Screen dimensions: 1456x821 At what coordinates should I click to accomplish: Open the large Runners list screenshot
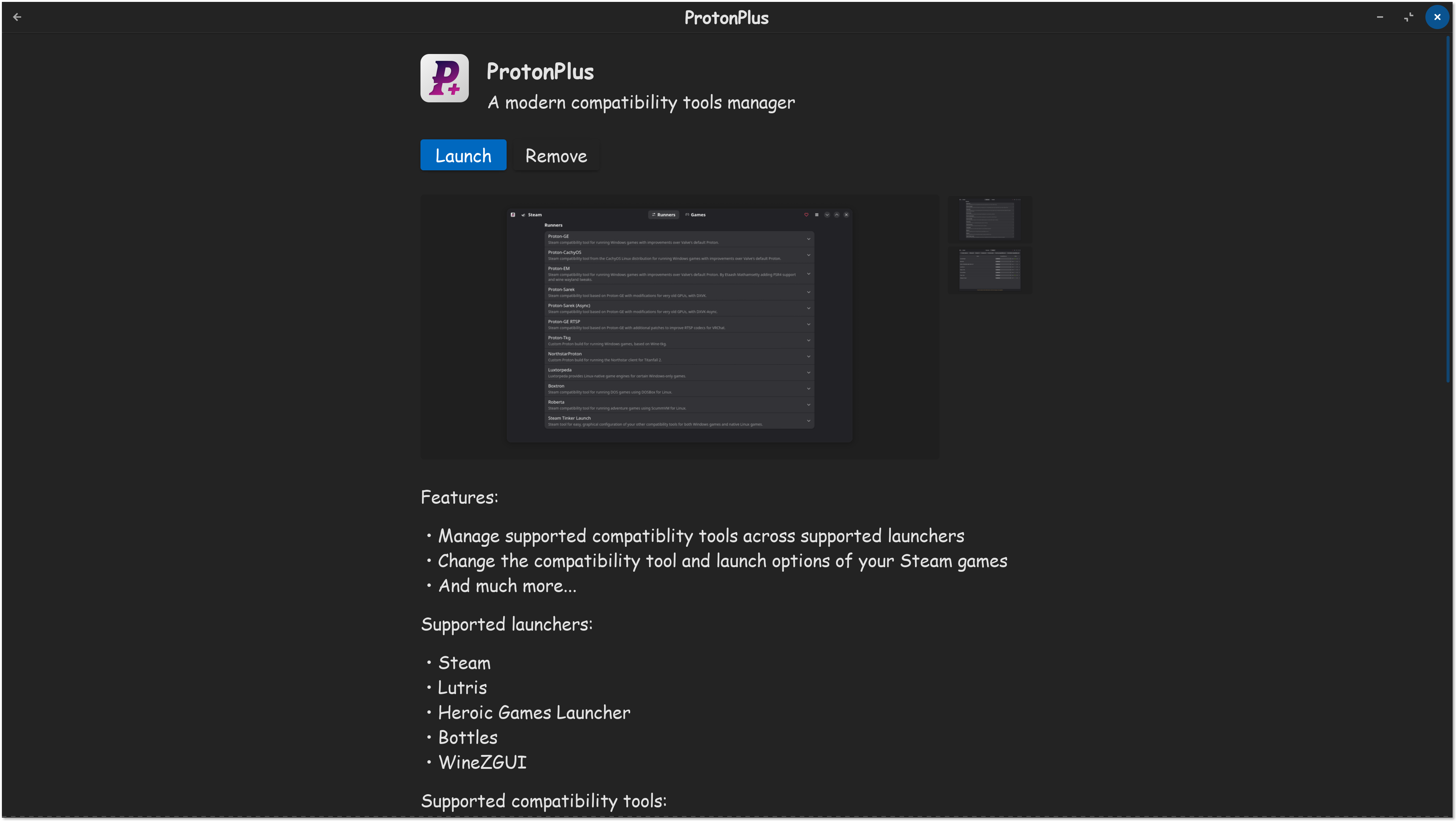tap(679, 327)
